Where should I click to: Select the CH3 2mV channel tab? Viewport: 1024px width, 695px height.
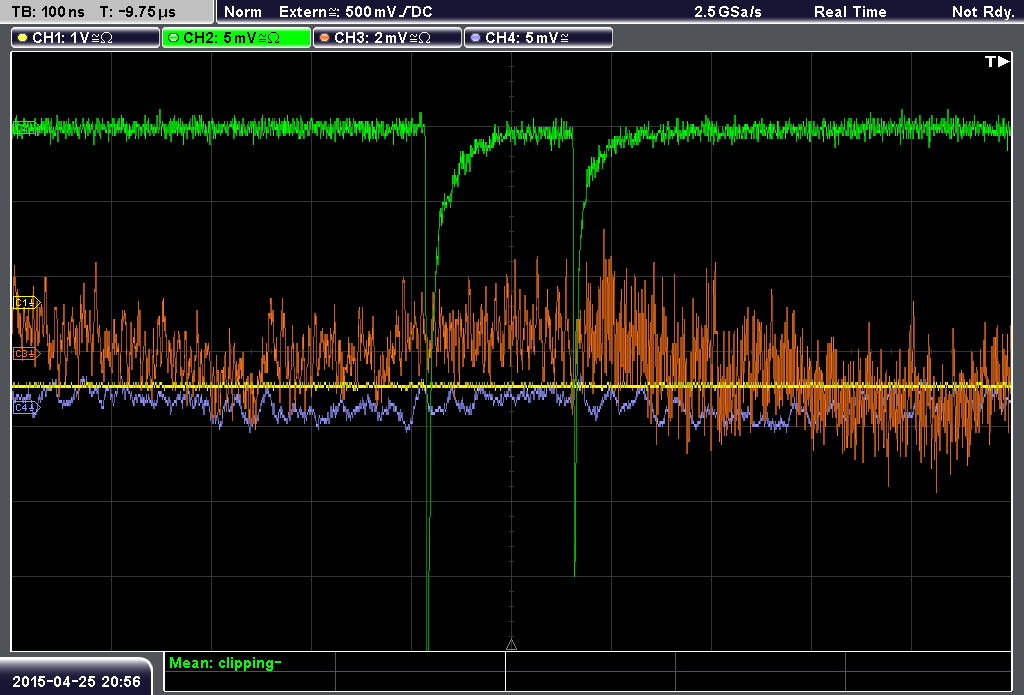pos(387,38)
